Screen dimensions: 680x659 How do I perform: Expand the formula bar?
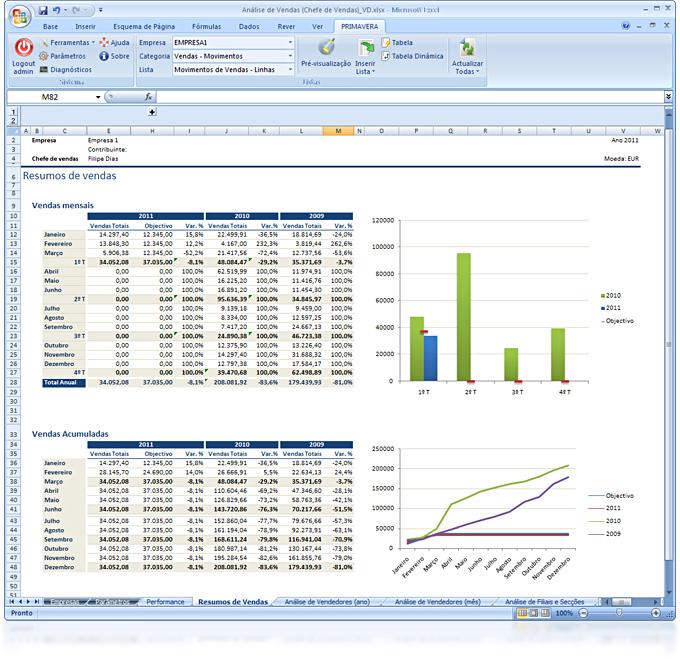tap(668, 97)
